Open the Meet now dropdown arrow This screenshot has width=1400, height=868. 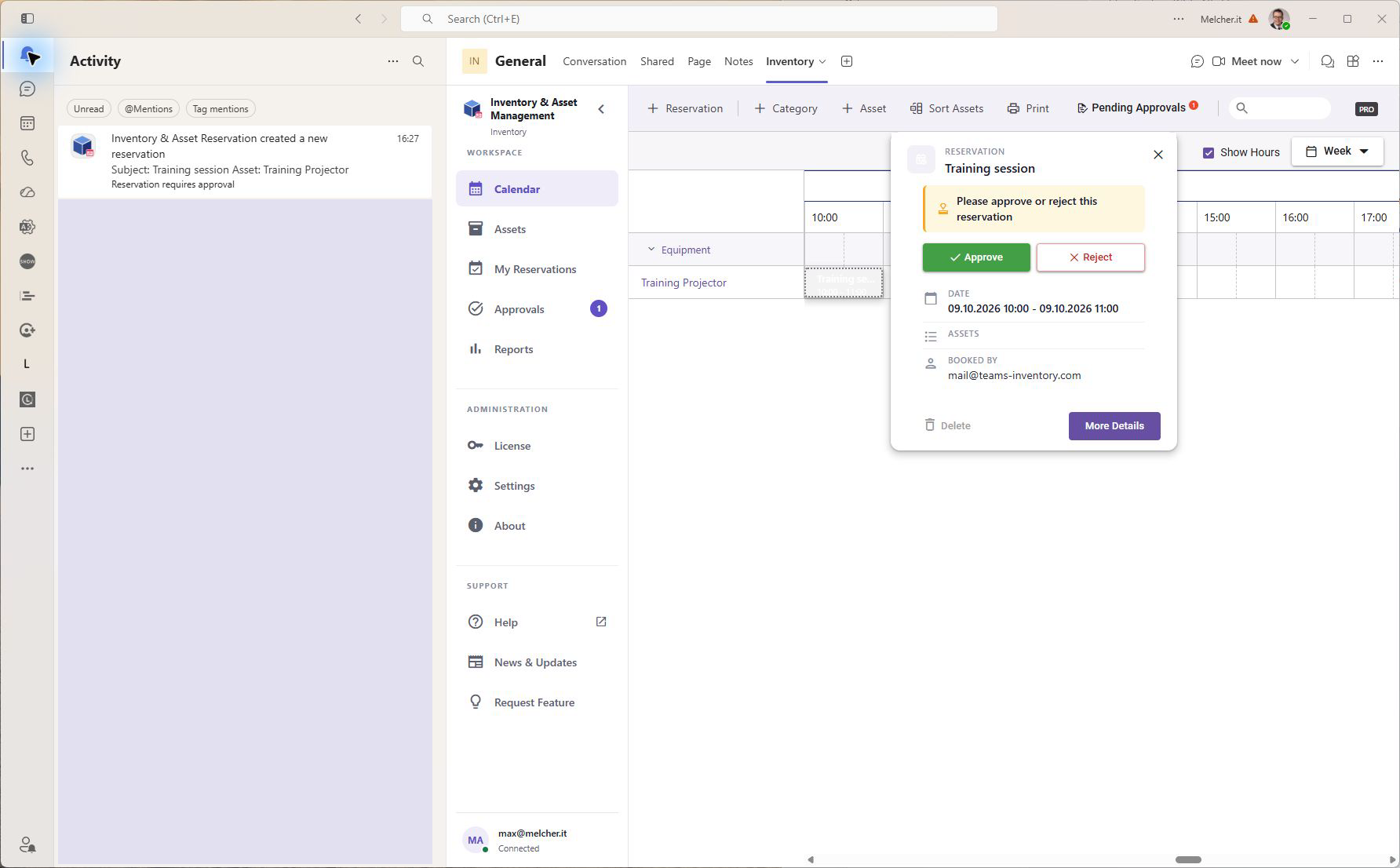1295,61
